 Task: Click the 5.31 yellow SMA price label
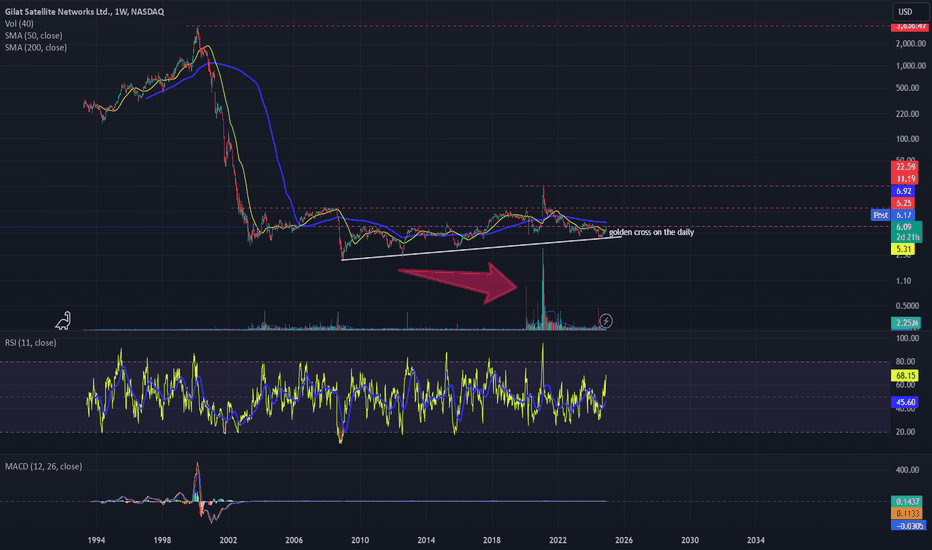[903, 249]
